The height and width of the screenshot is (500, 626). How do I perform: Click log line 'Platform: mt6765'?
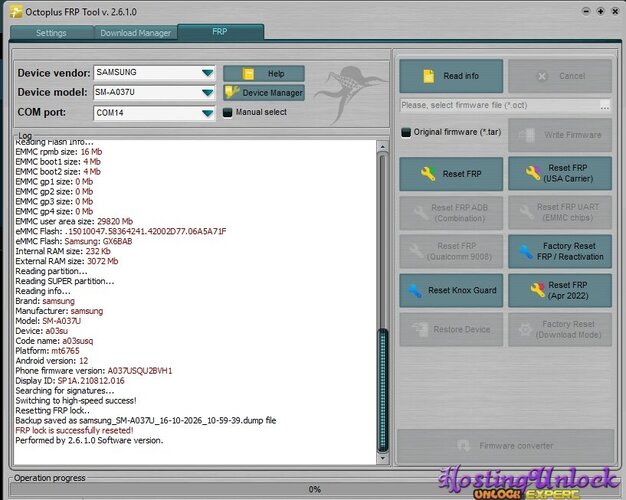point(48,351)
